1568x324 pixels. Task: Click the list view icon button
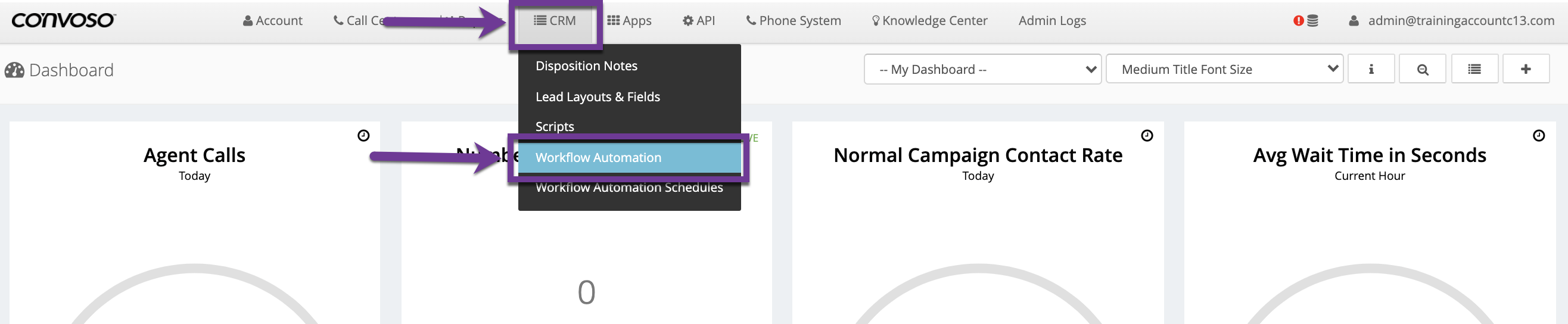coord(1474,70)
